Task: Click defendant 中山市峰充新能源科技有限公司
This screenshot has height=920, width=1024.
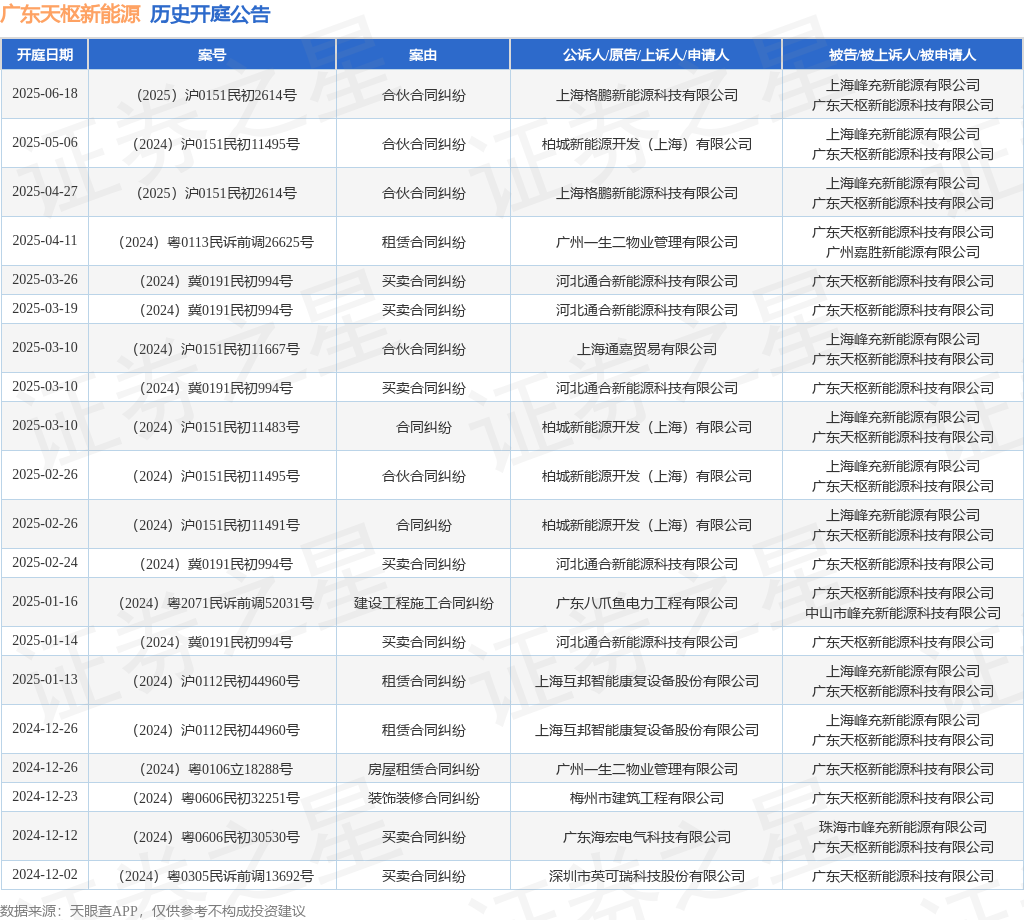Action: tap(903, 613)
